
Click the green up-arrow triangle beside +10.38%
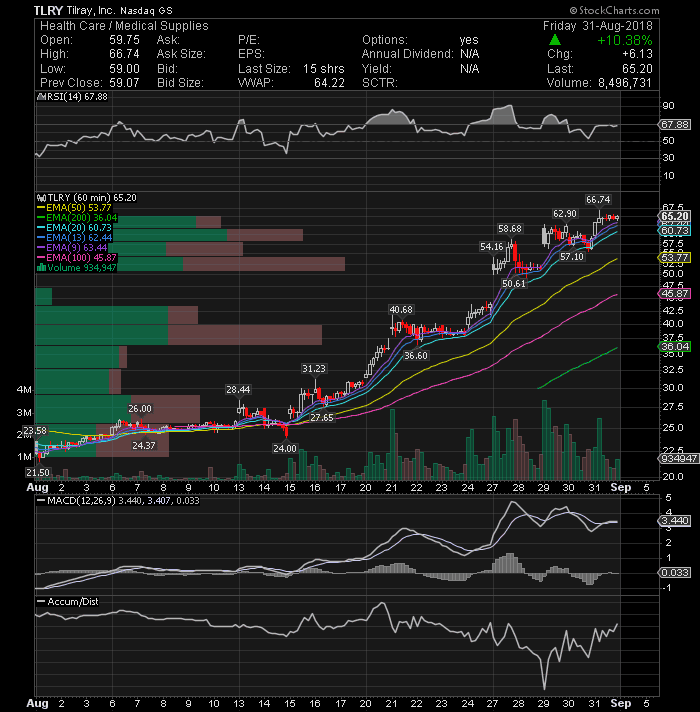point(555,40)
